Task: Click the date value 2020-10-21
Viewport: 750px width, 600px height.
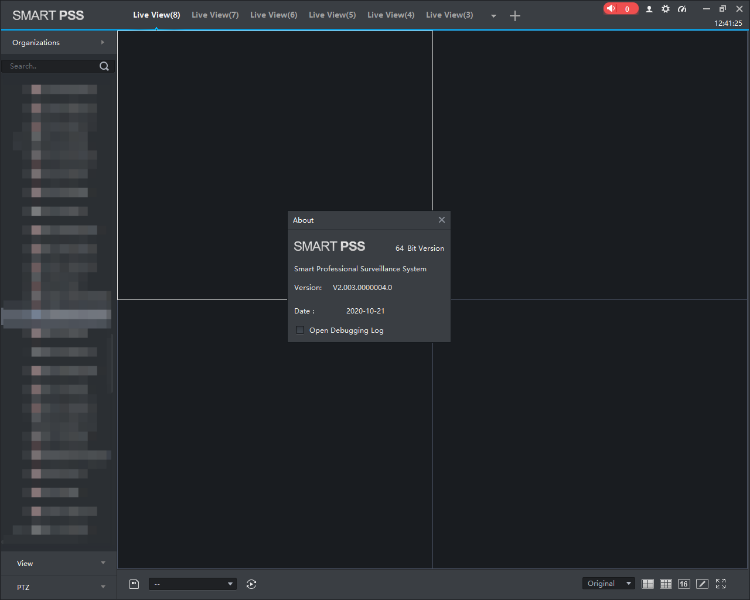Action: [365, 311]
